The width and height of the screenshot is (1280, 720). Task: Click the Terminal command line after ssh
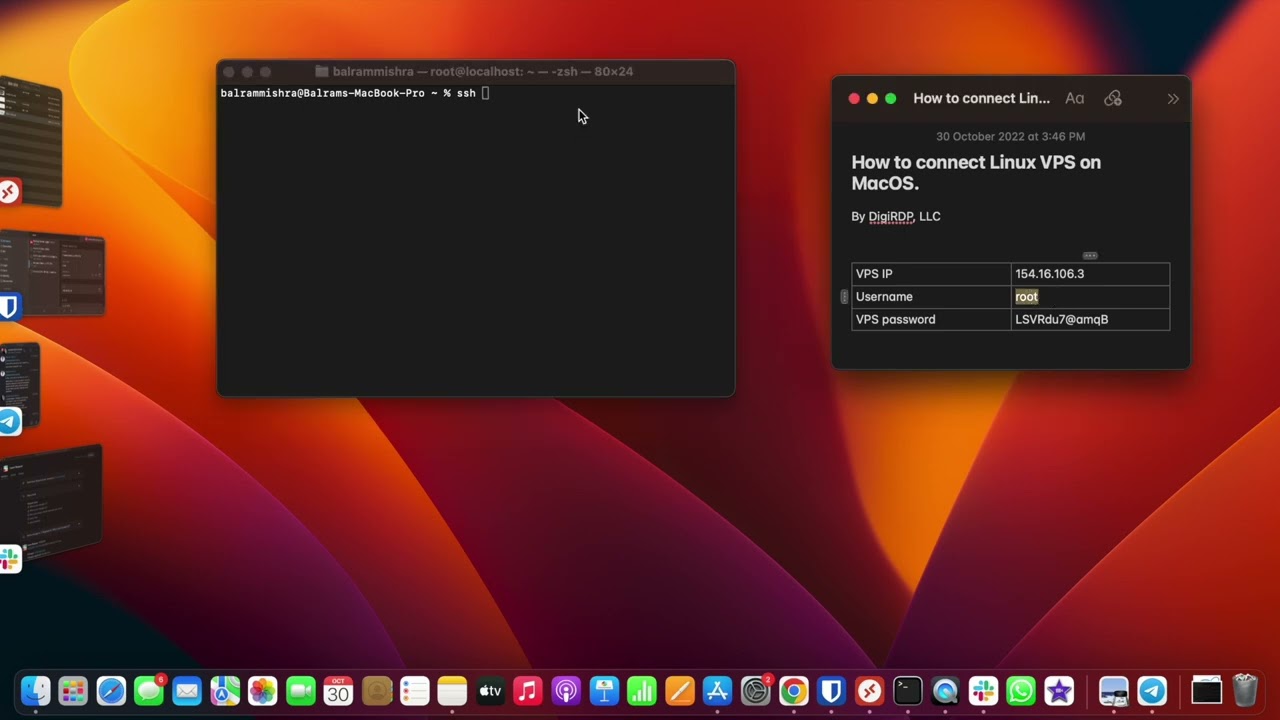click(485, 93)
